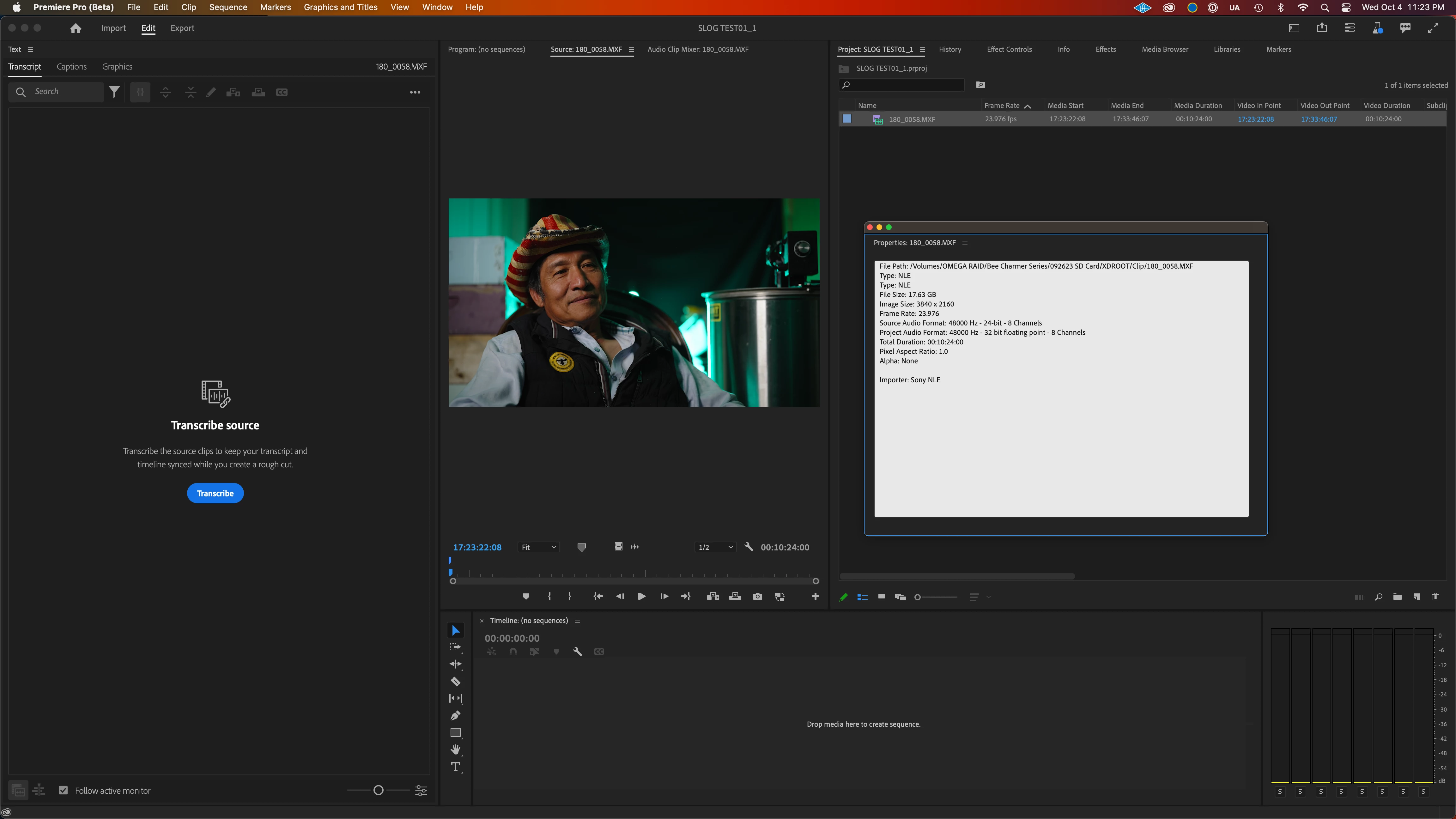This screenshot has height=819, width=1456.
Task: Solo the first audio meter channel
Action: tap(1280, 792)
